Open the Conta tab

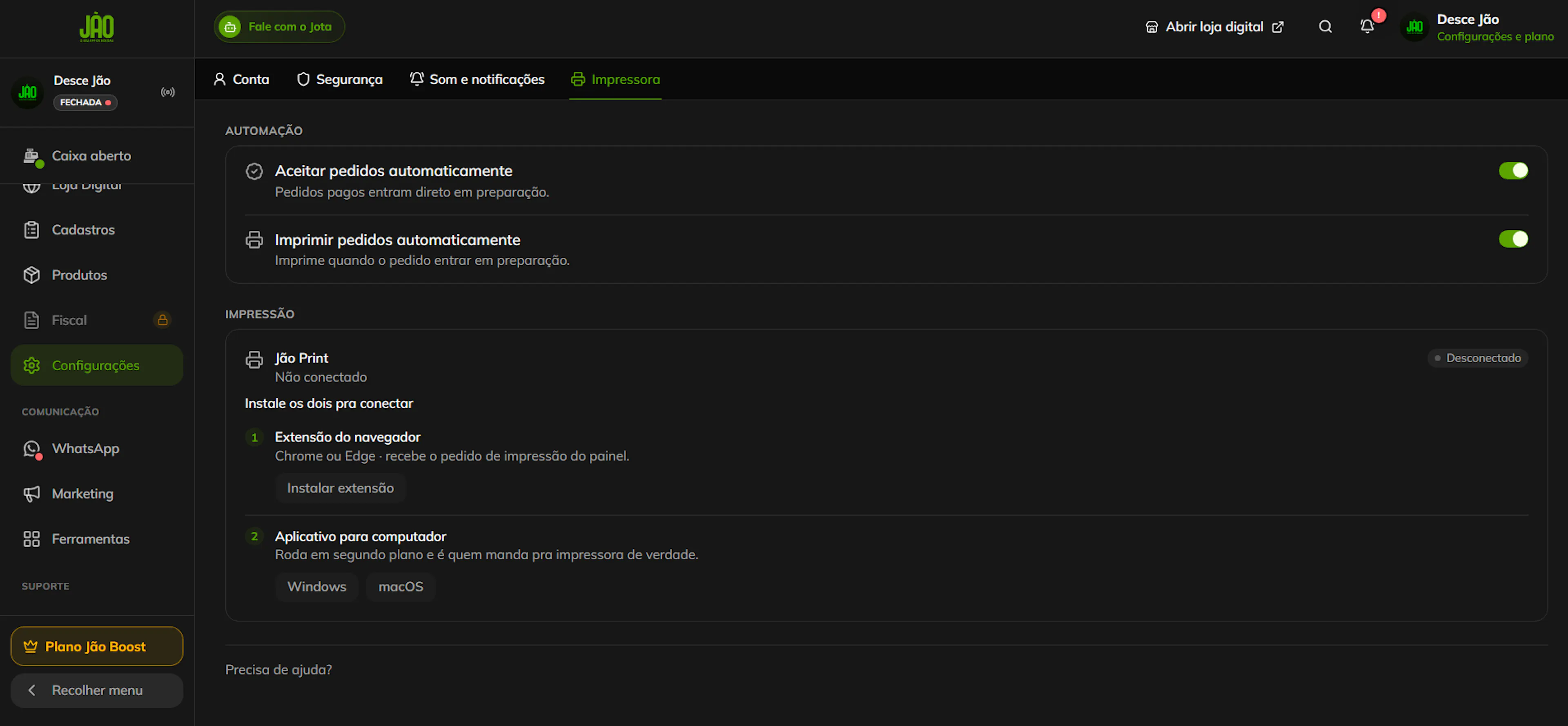241,79
